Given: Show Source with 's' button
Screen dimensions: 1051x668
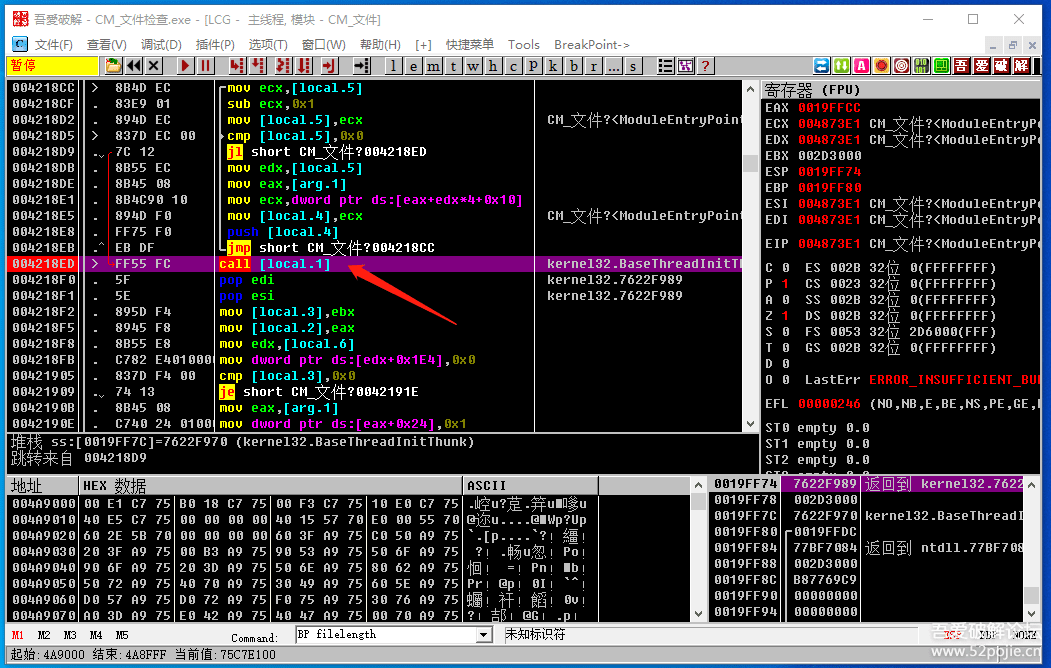Looking at the screenshot, I should [633, 66].
